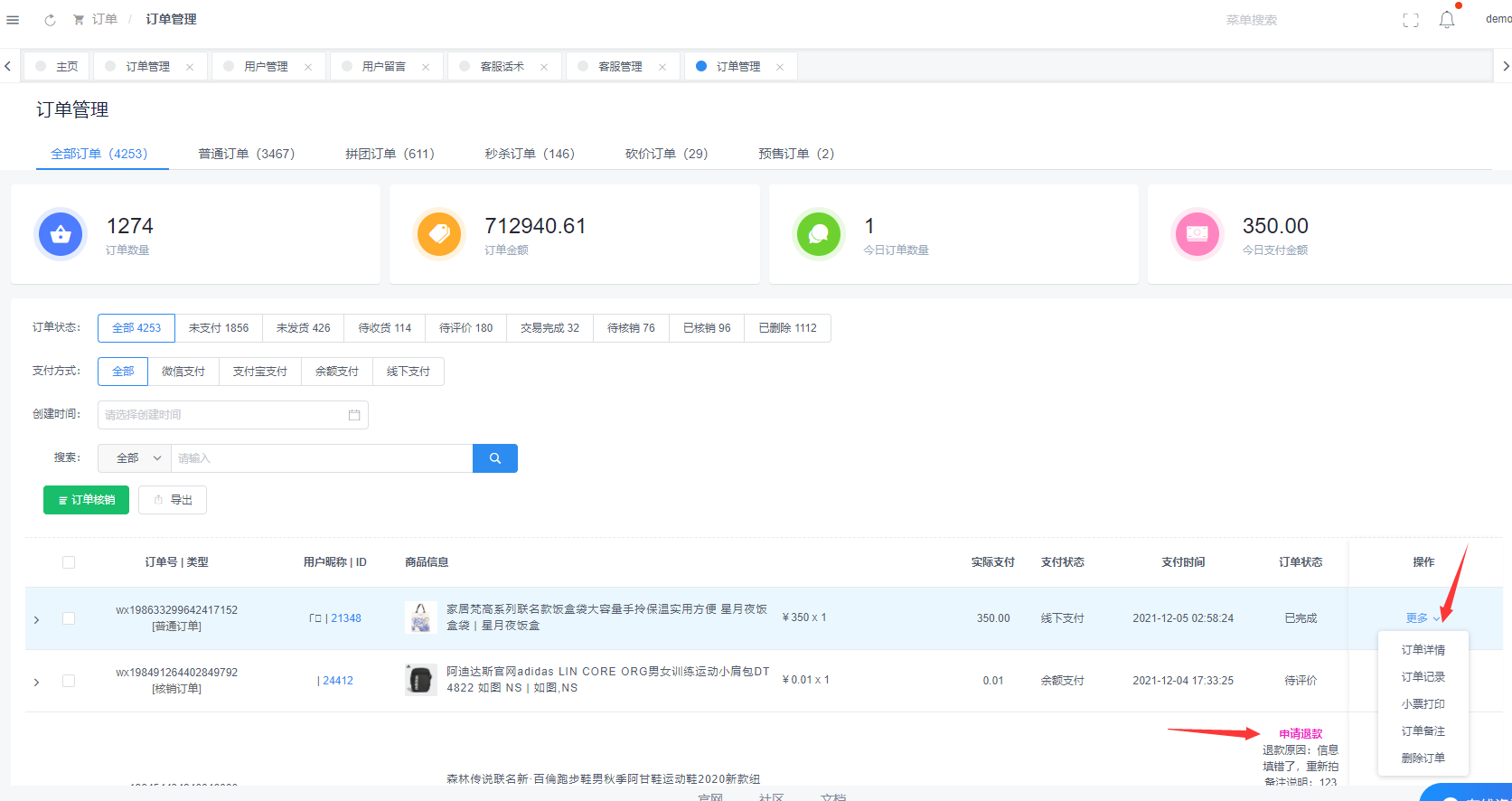Screen dimensions: 1512x801
Task: Select 线下支付 payment method
Action: coord(409,372)
